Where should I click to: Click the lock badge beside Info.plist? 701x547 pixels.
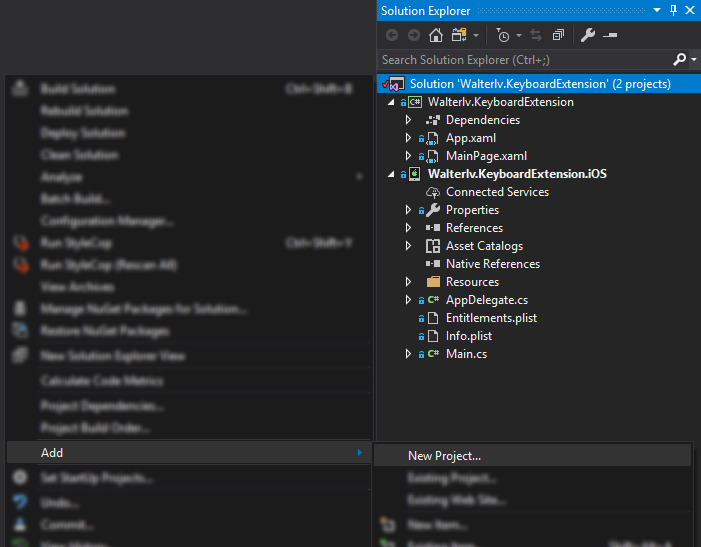[421, 337]
